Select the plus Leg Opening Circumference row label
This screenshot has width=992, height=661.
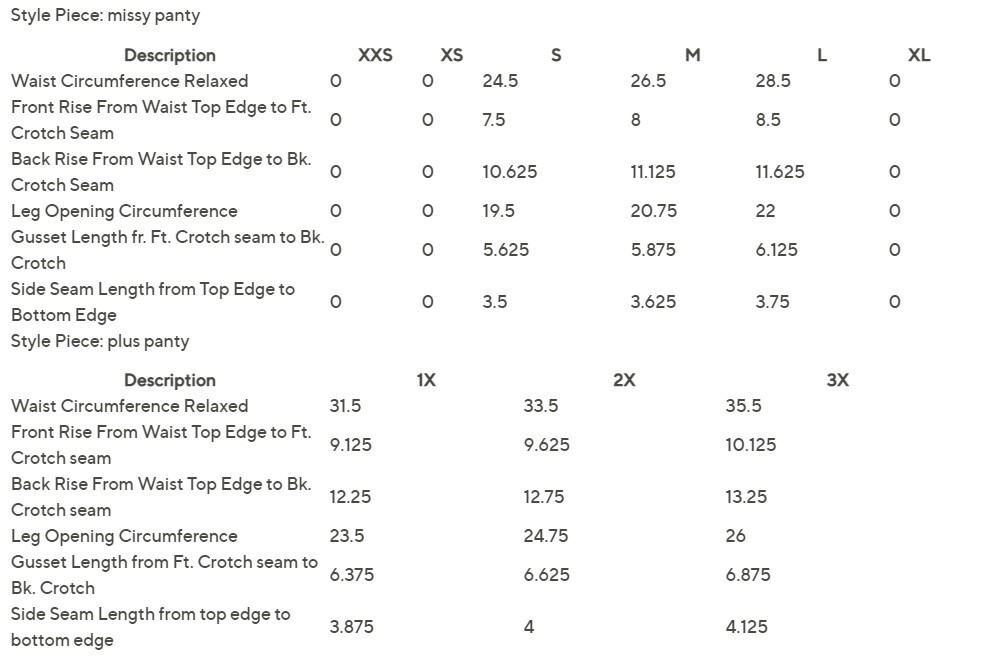(x=125, y=536)
